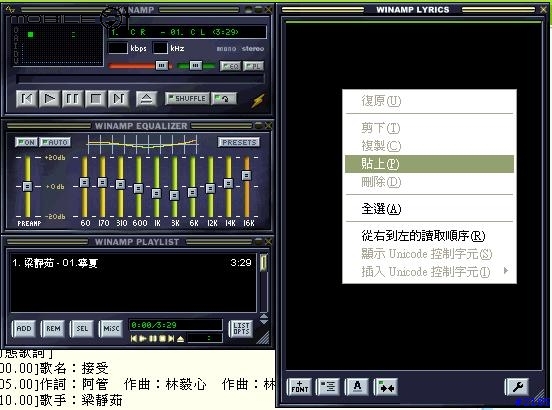Click the playlist time display 0:00/3:29
The width and height of the screenshot is (552, 410).
coord(175,325)
